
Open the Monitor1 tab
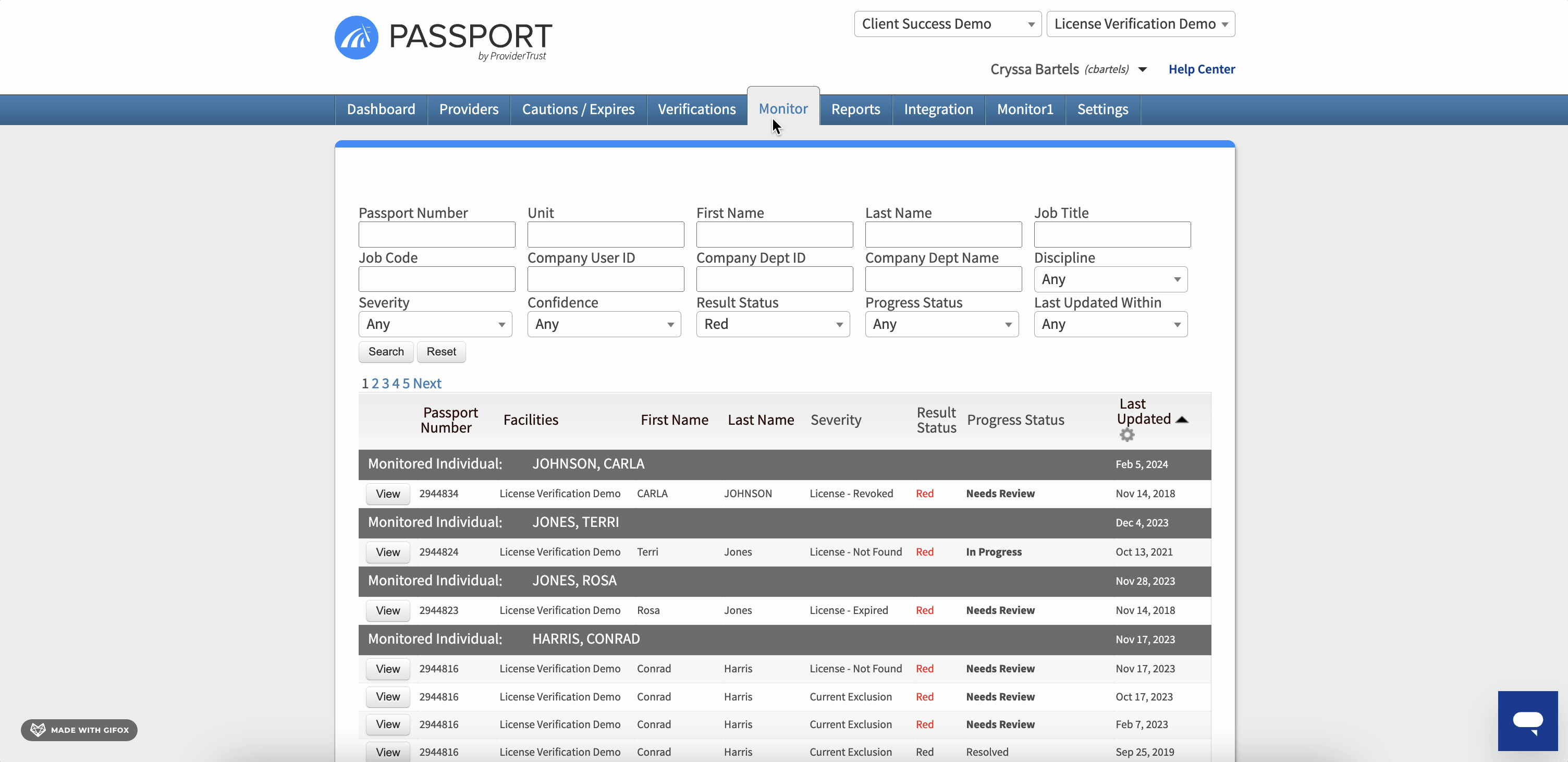coord(1024,109)
